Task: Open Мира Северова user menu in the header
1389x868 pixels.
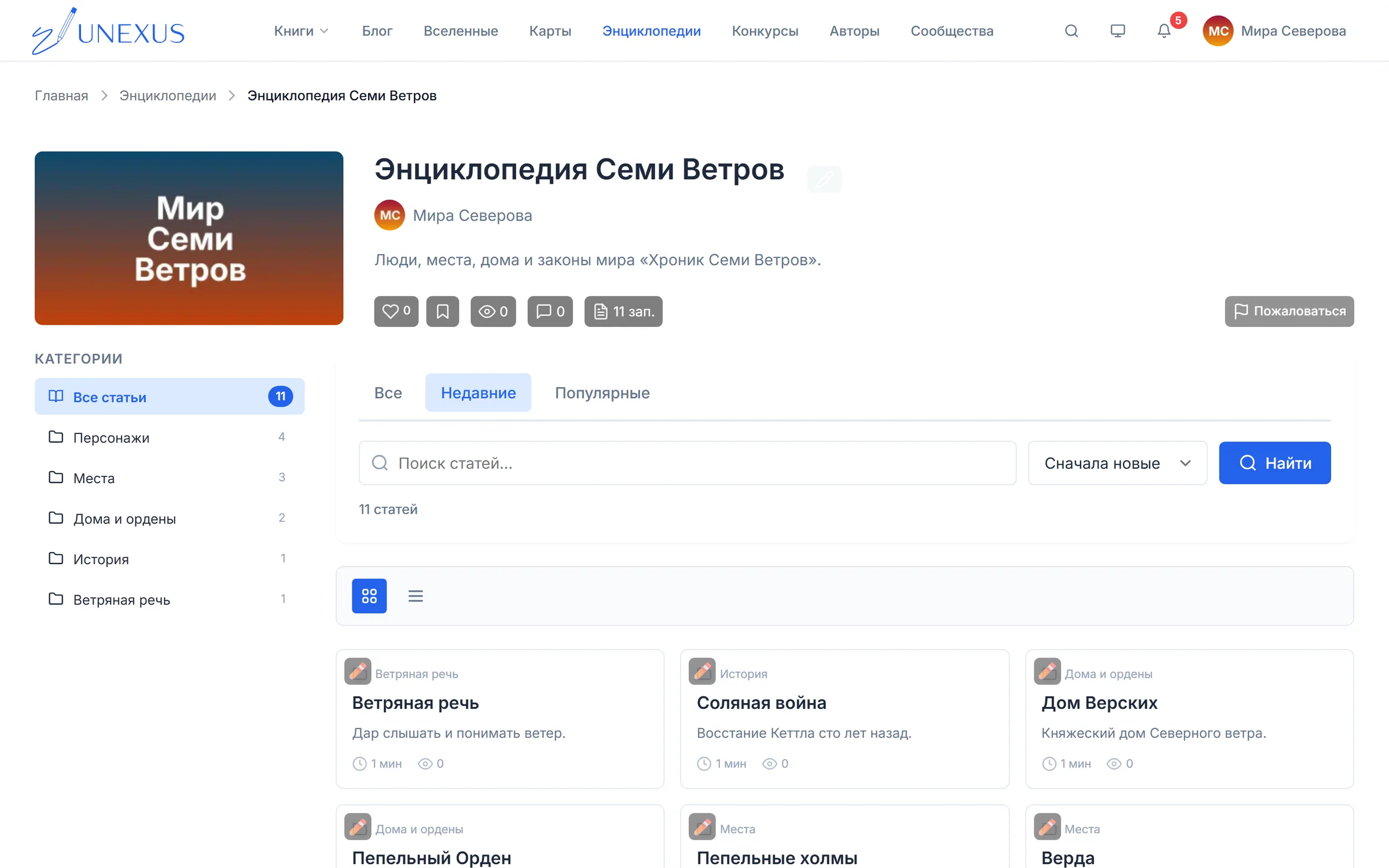Action: (1274, 31)
